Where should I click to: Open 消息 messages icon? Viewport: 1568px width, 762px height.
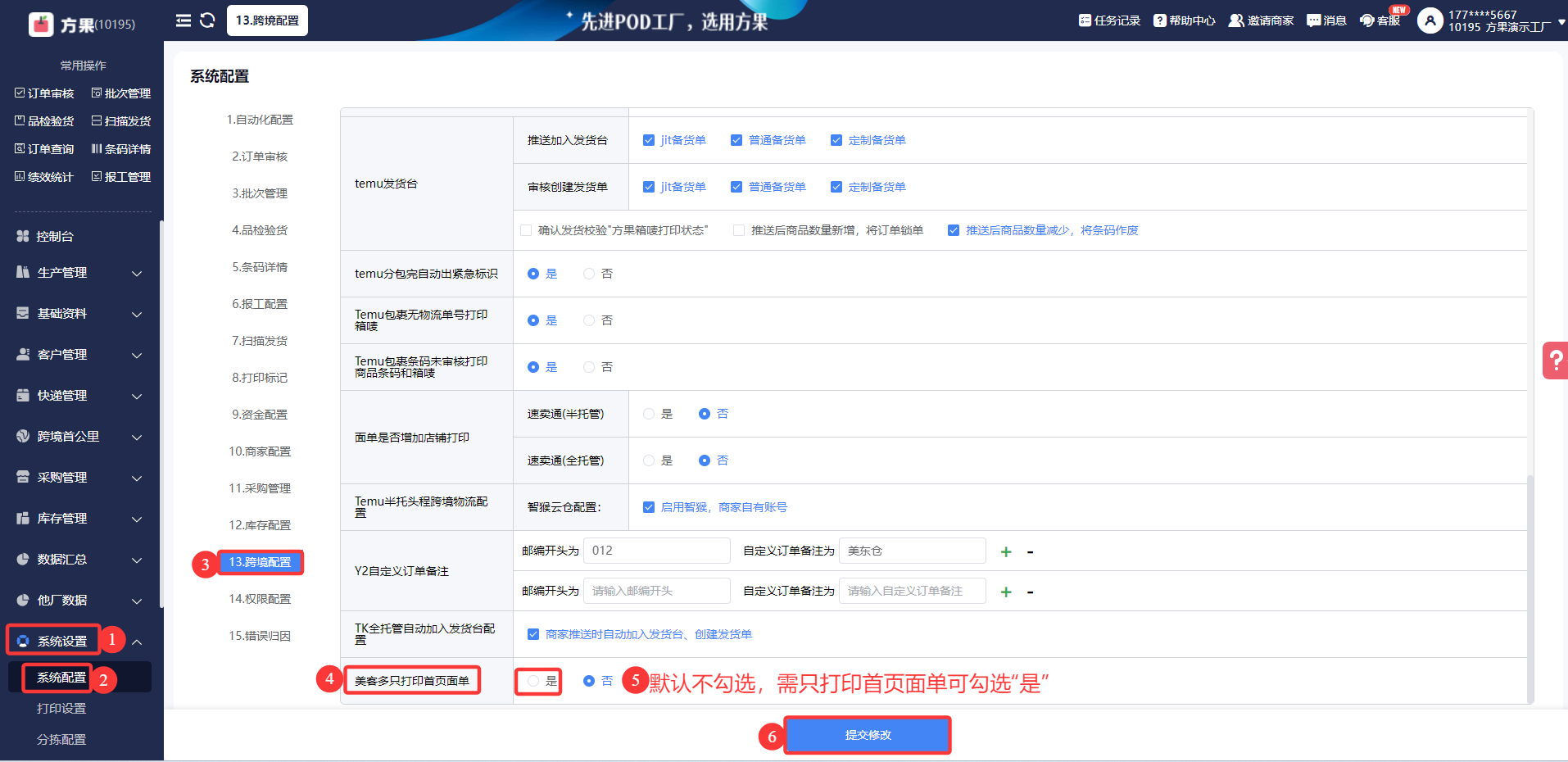tap(1326, 20)
